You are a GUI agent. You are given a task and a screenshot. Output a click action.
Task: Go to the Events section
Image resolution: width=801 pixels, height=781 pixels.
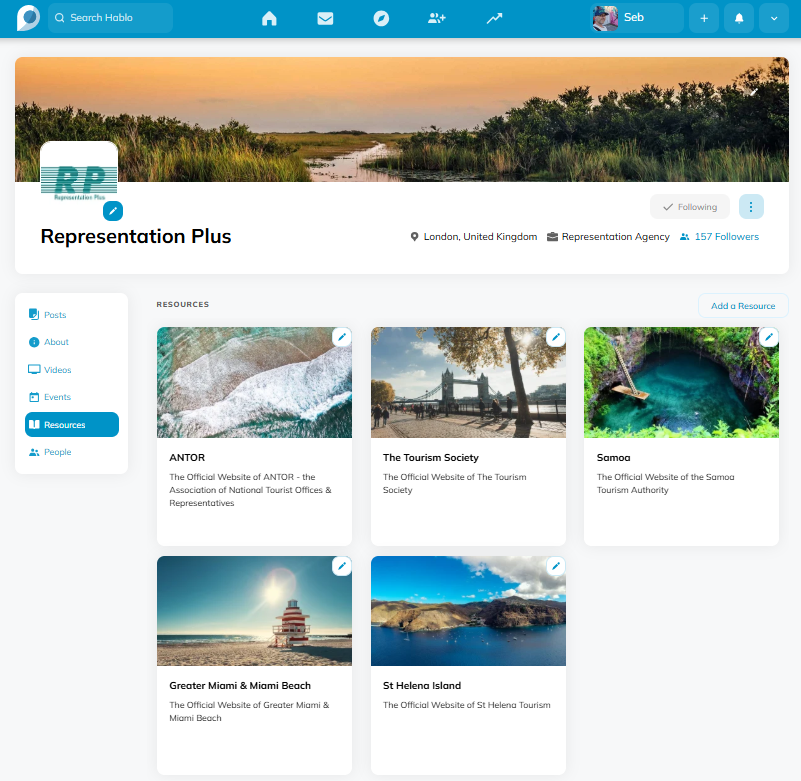pyautogui.click(x=72, y=397)
